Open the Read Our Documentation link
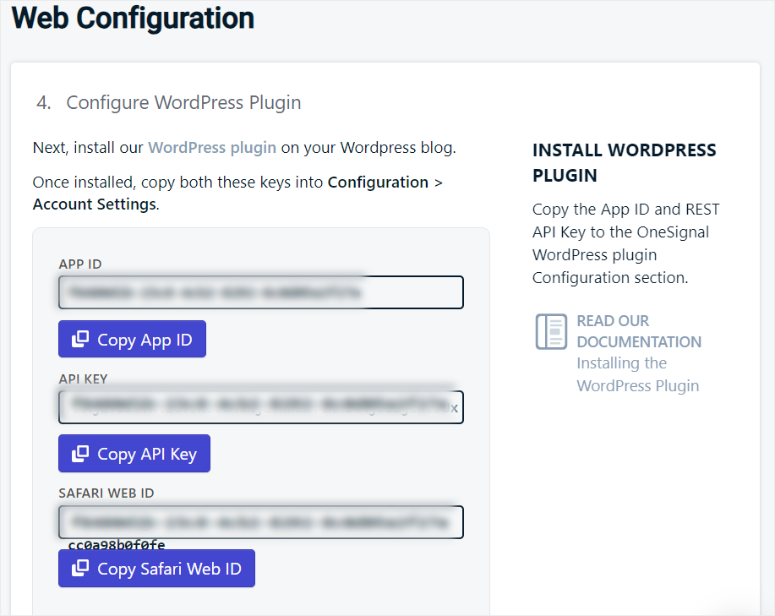 639,331
